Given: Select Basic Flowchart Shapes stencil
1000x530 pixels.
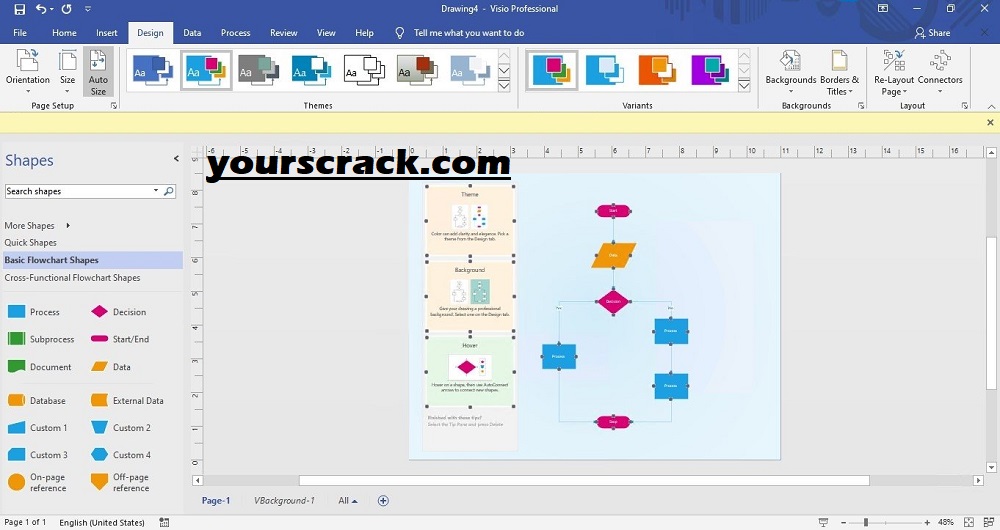Looking at the screenshot, I should 52,260.
